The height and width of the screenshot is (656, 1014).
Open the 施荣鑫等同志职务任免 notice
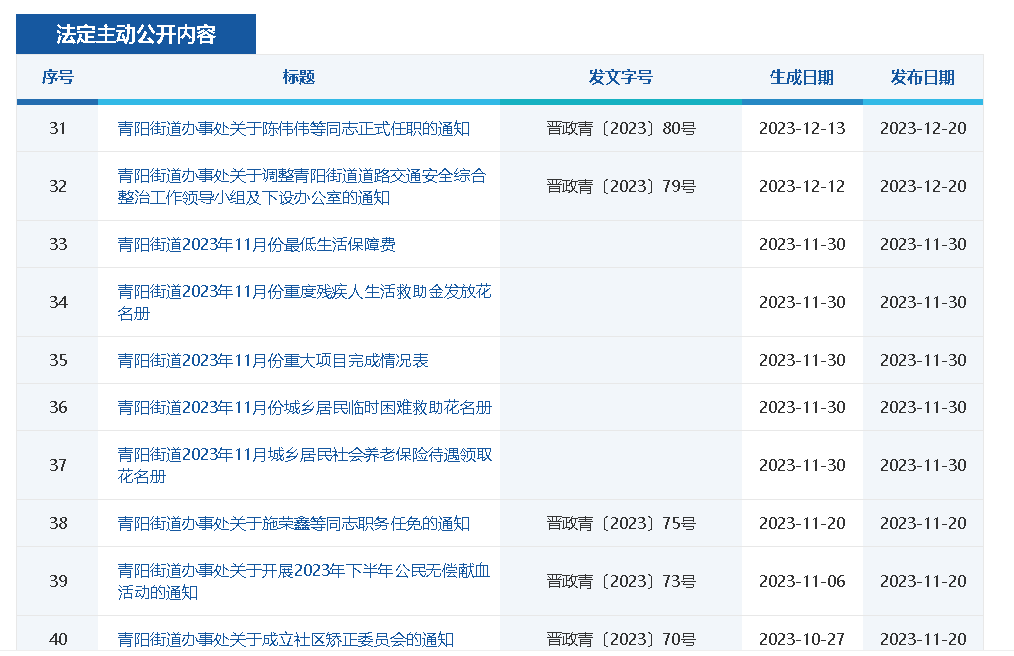294,523
